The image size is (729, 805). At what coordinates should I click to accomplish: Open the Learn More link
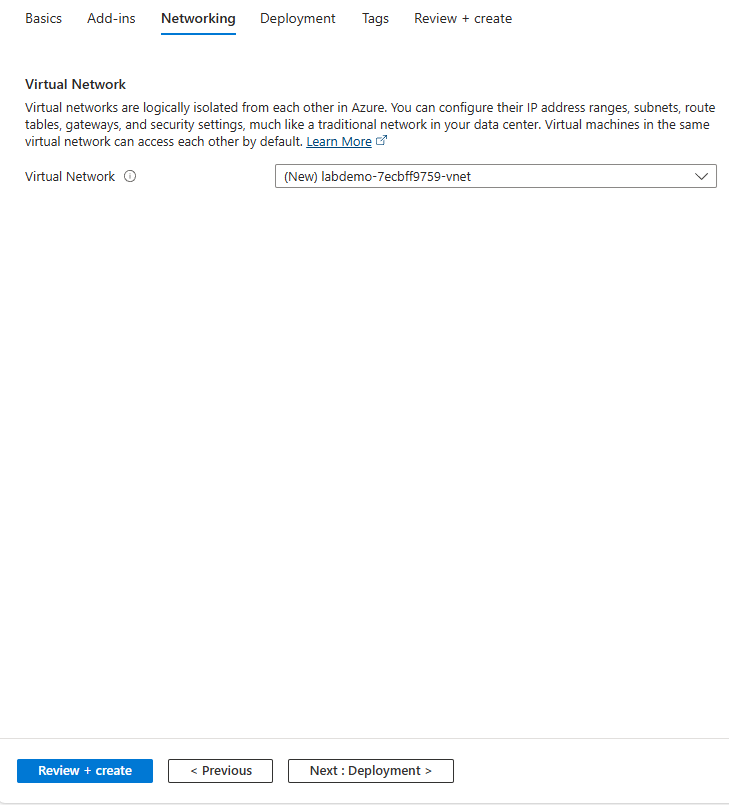(x=339, y=142)
